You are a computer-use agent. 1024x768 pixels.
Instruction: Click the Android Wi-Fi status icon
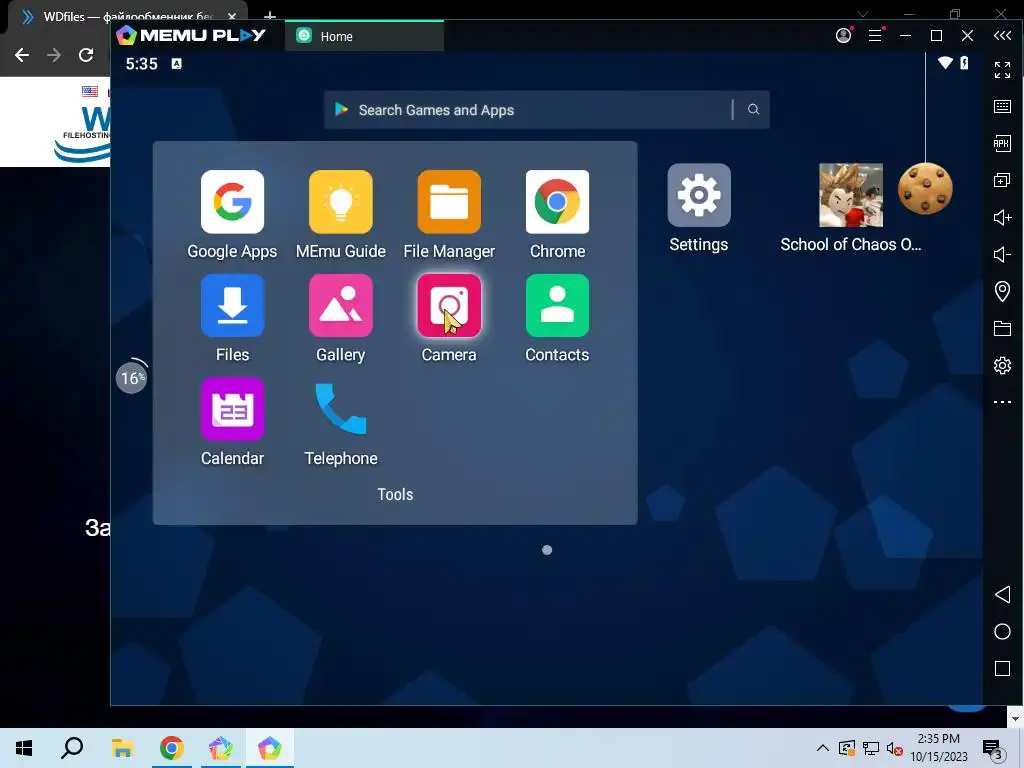(x=945, y=63)
